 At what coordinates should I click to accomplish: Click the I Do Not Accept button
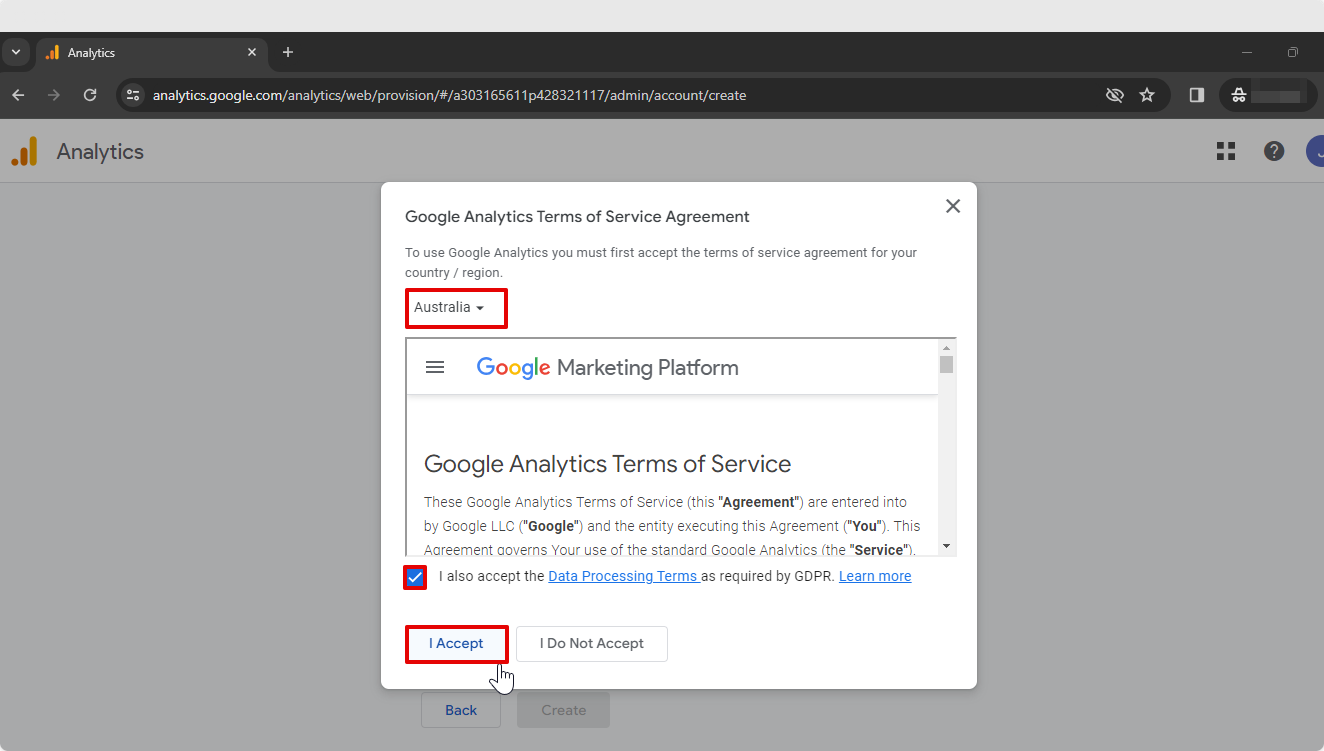[592, 644]
